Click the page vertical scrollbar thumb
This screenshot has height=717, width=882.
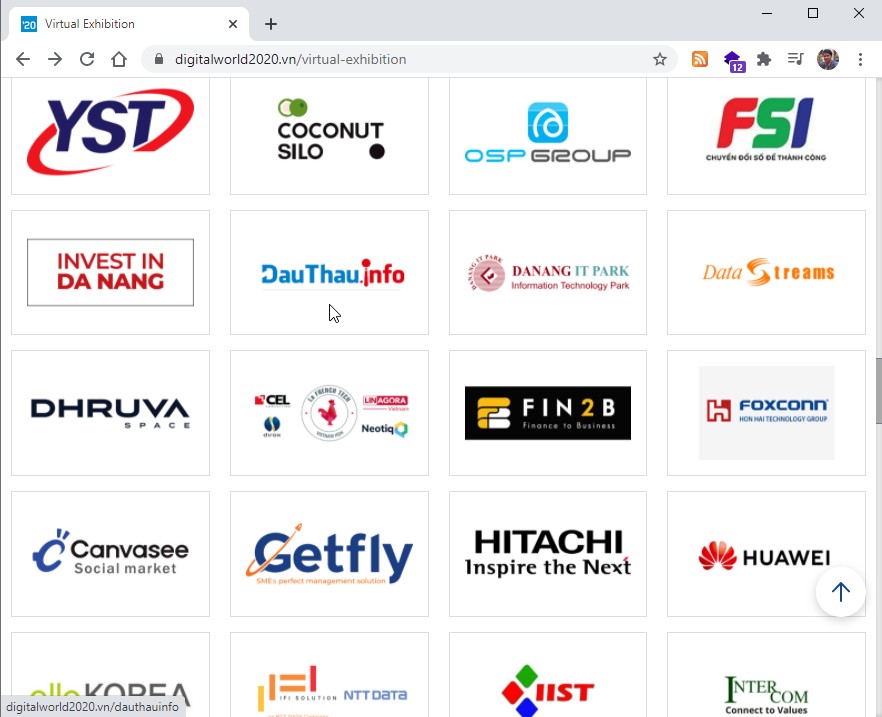pos(878,391)
